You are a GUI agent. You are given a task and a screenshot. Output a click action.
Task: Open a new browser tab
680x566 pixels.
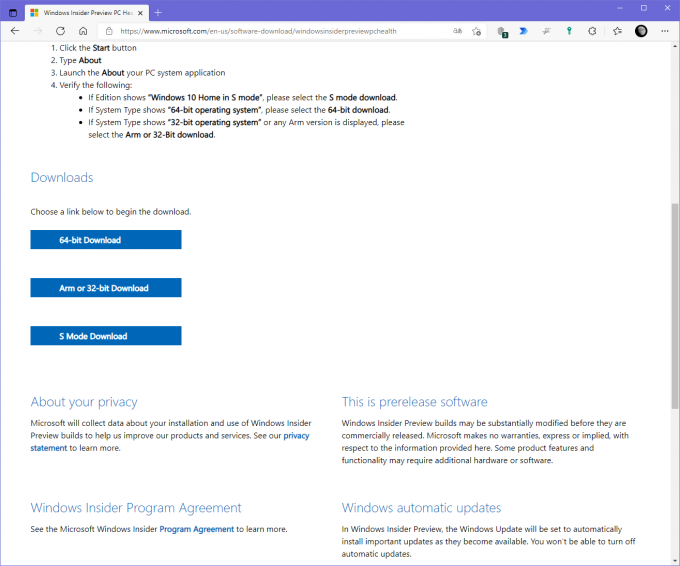pos(158,13)
